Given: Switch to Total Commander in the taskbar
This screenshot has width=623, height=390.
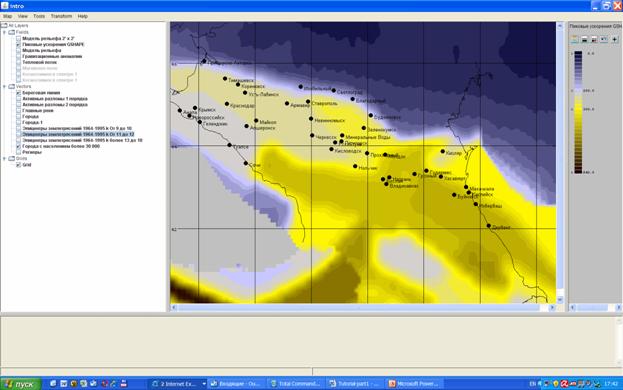Looking at the screenshot, I should click(x=295, y=384).
